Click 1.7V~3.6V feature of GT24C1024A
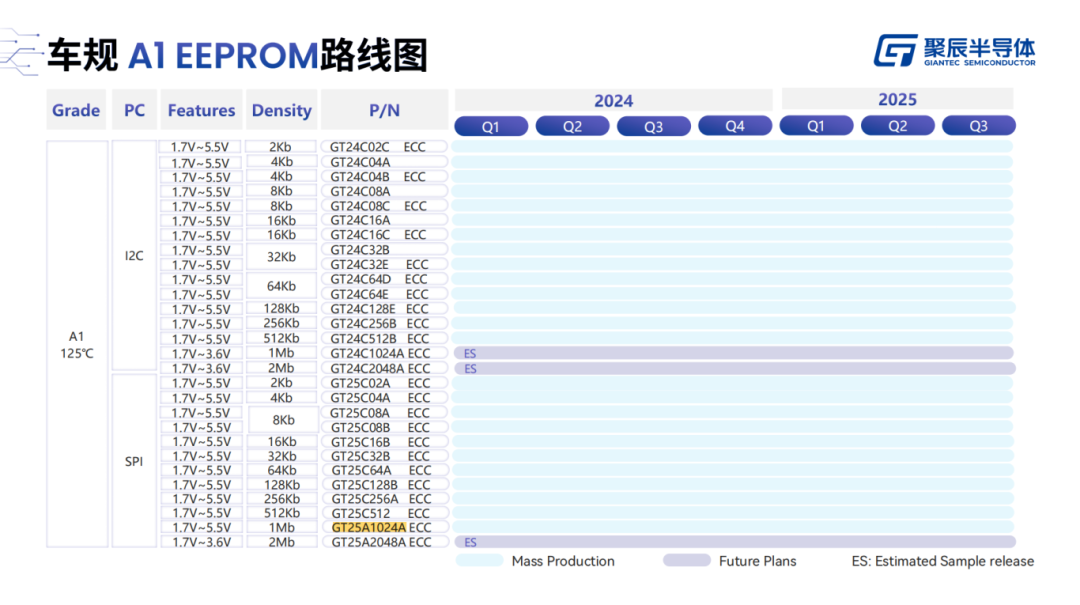 [200, 353]
